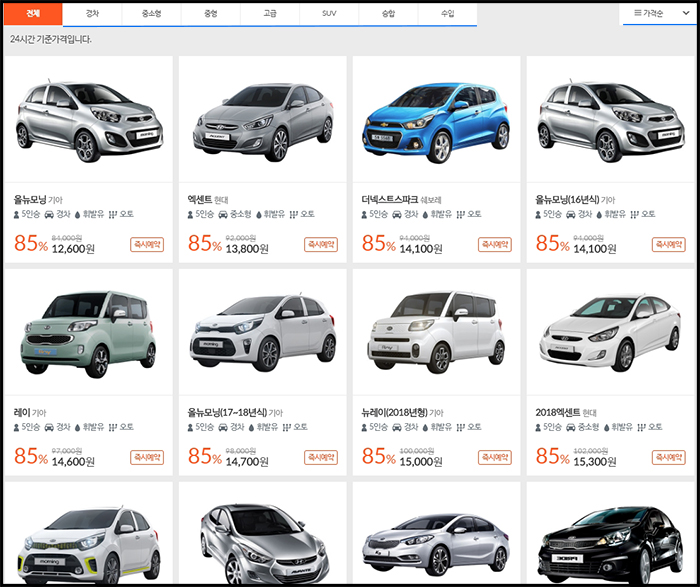Click the fuel drop icon on 더넥스트스파크 card

[x=425, y=215]
